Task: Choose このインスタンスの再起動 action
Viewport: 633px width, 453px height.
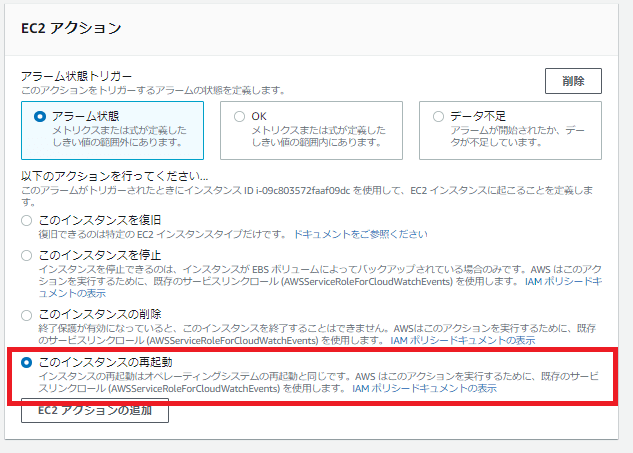Action: click(x=27, y=363)
